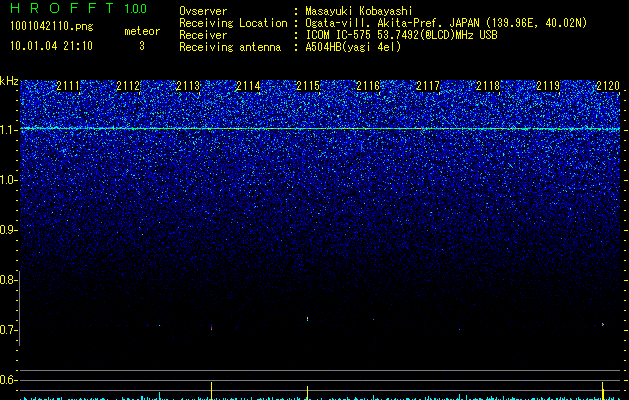Click the 2112 time marker
Viewport: 629px width, 400px height.
tap(128, 86)
